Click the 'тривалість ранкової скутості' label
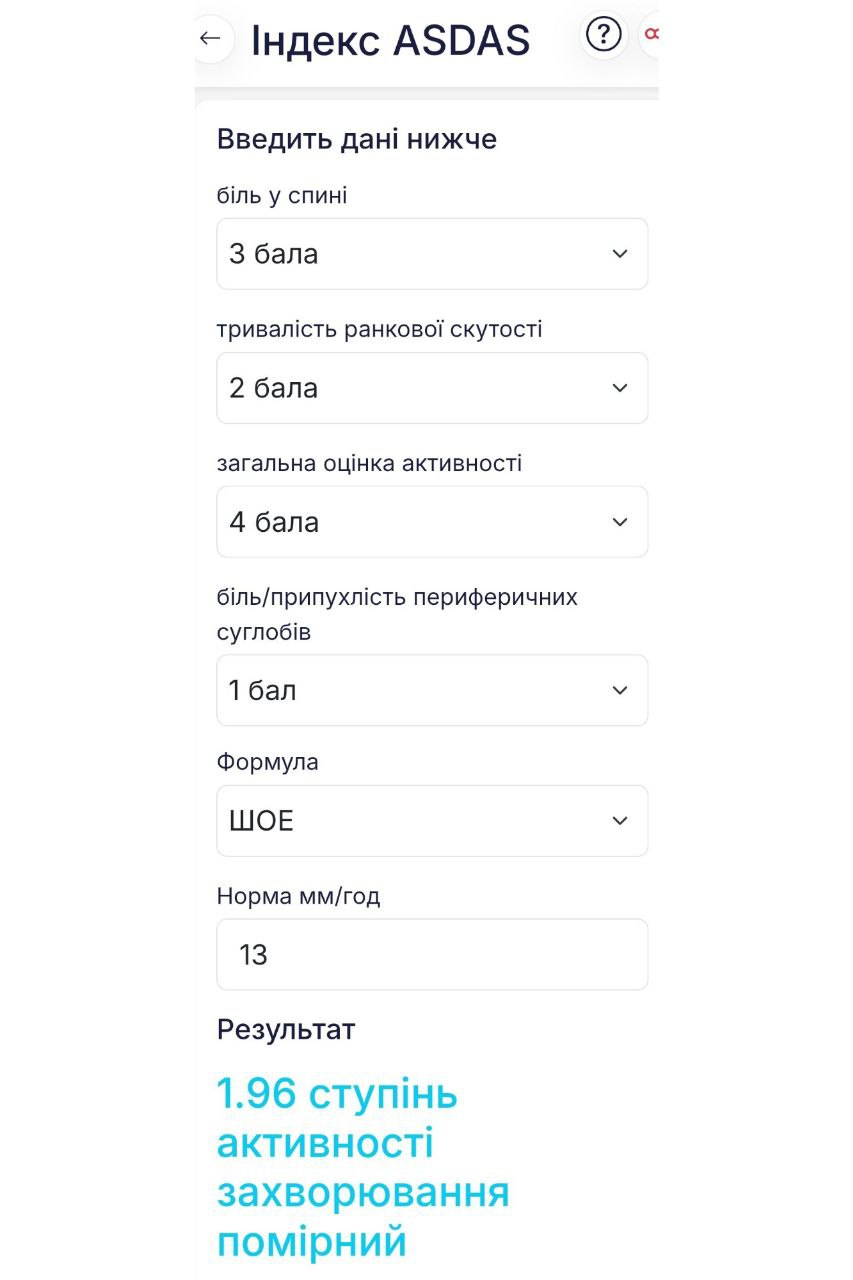Viewport: 853px width, 1280px height. click(x=379, y=329)
